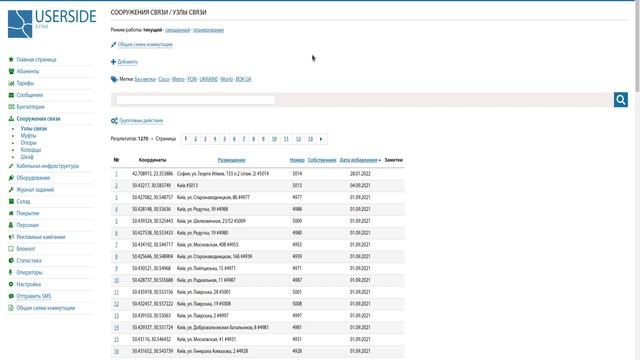Image resolution: width=640 pixels, height=360 pixels.
Task: Go to results page 2
Action: [196, 139]
